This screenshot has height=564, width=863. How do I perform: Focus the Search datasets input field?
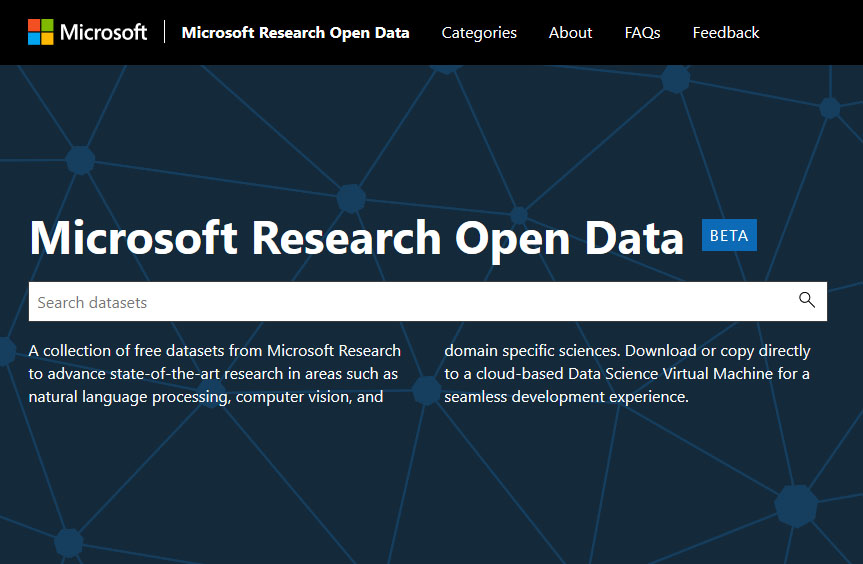(x=428, y=302)
